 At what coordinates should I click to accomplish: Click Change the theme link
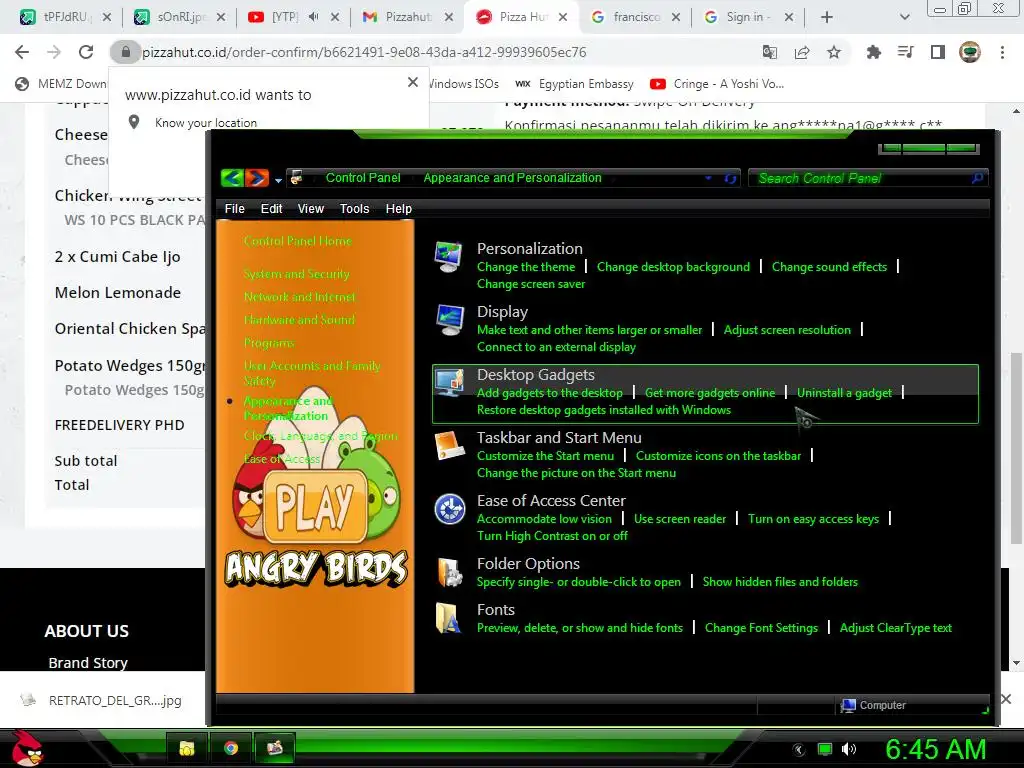point(526,266)
